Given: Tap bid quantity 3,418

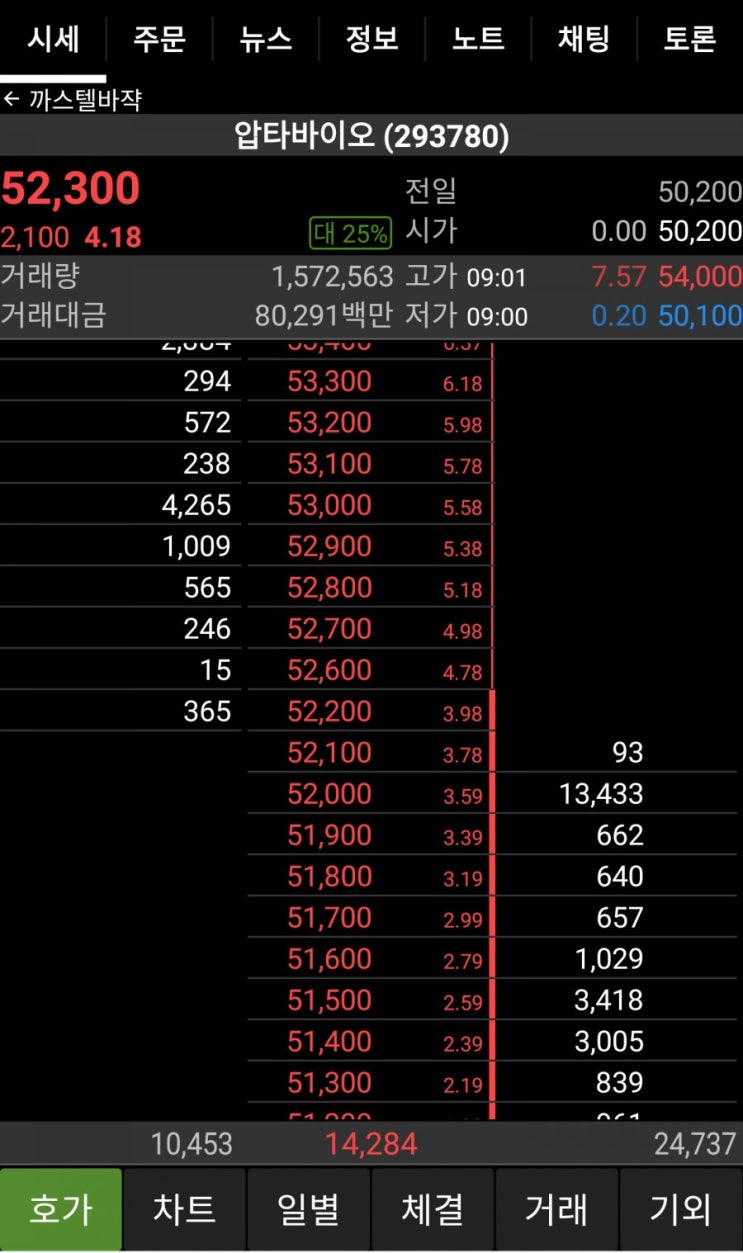Looking at the screenshot, I should coord(609,1001).
